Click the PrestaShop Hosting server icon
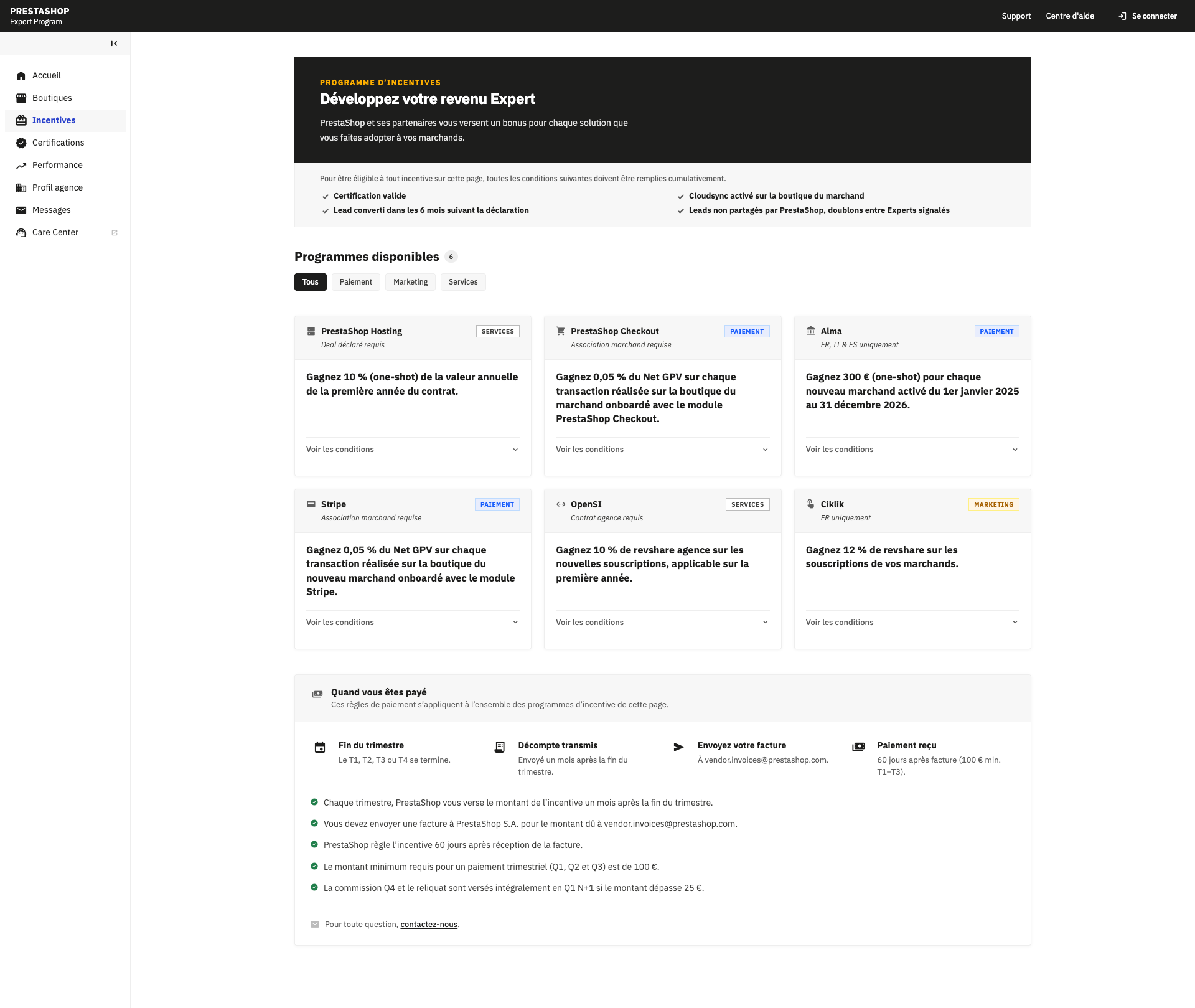The height and width of the screenshot is (1008, 1195). click(x=311, y=331)
